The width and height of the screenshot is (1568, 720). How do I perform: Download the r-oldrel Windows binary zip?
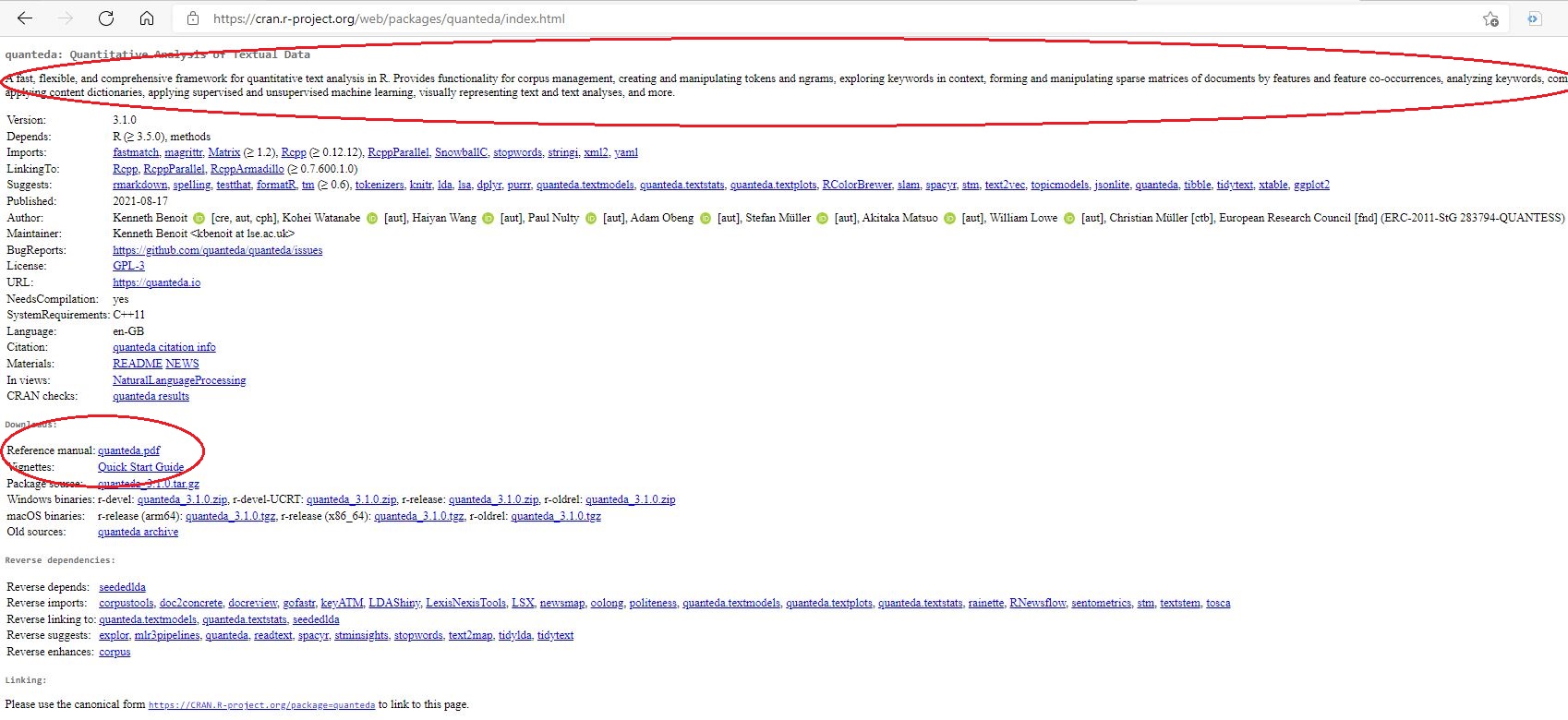pos(631,499)
